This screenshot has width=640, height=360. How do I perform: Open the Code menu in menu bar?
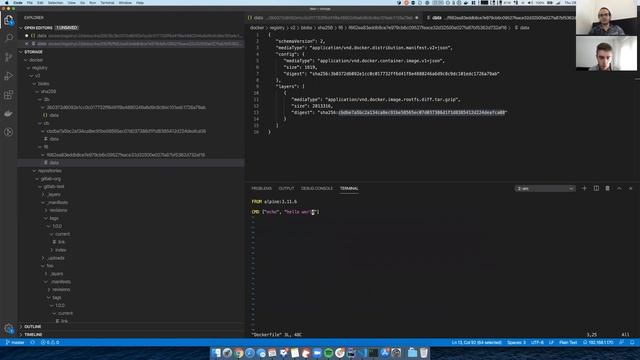(x=18, y=2)
